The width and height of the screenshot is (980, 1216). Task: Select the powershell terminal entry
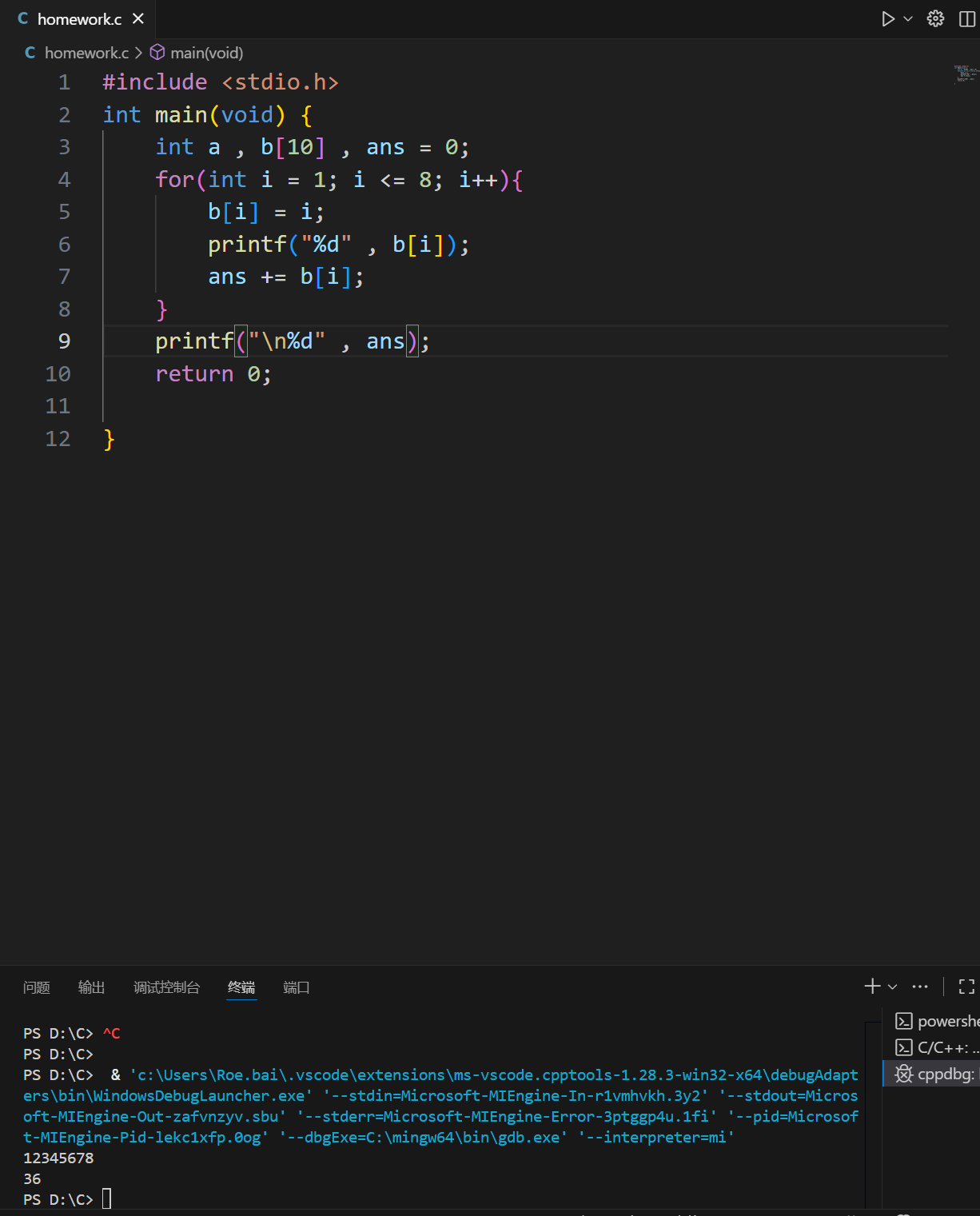933,1021
